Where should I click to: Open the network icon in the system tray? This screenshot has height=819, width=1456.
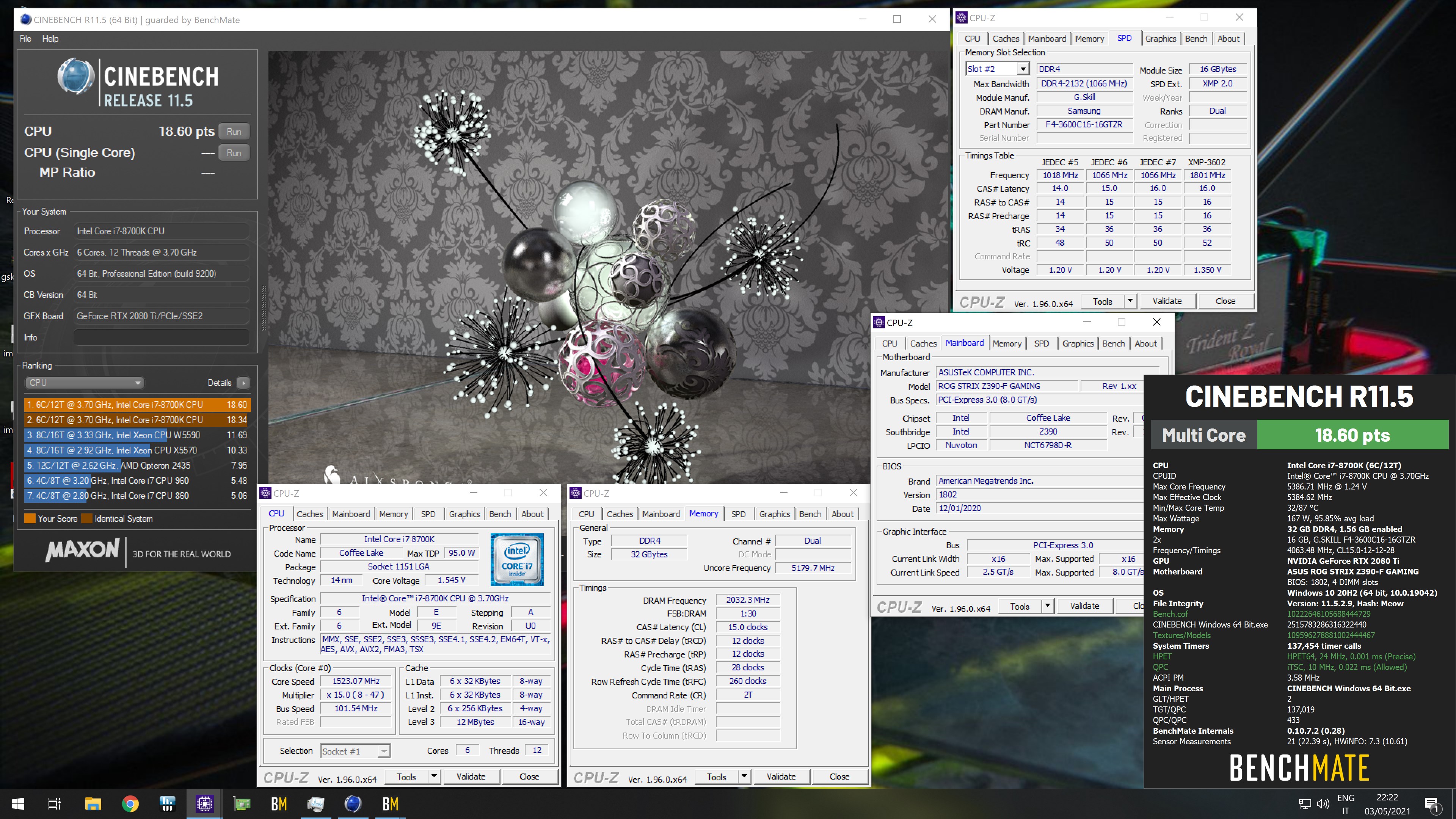(x=1304, y=804)
